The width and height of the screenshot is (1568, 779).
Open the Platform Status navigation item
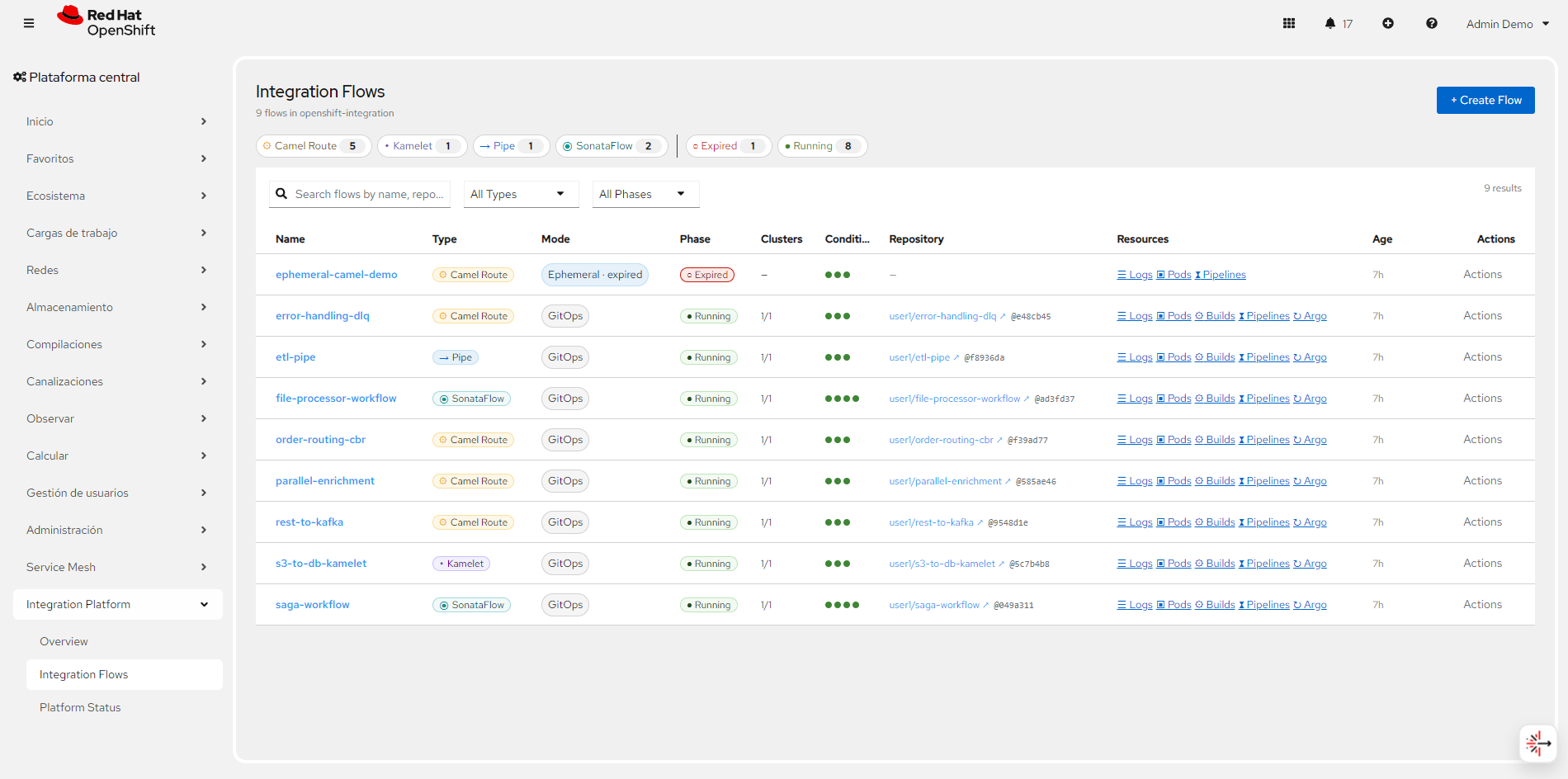pos(124,707)
